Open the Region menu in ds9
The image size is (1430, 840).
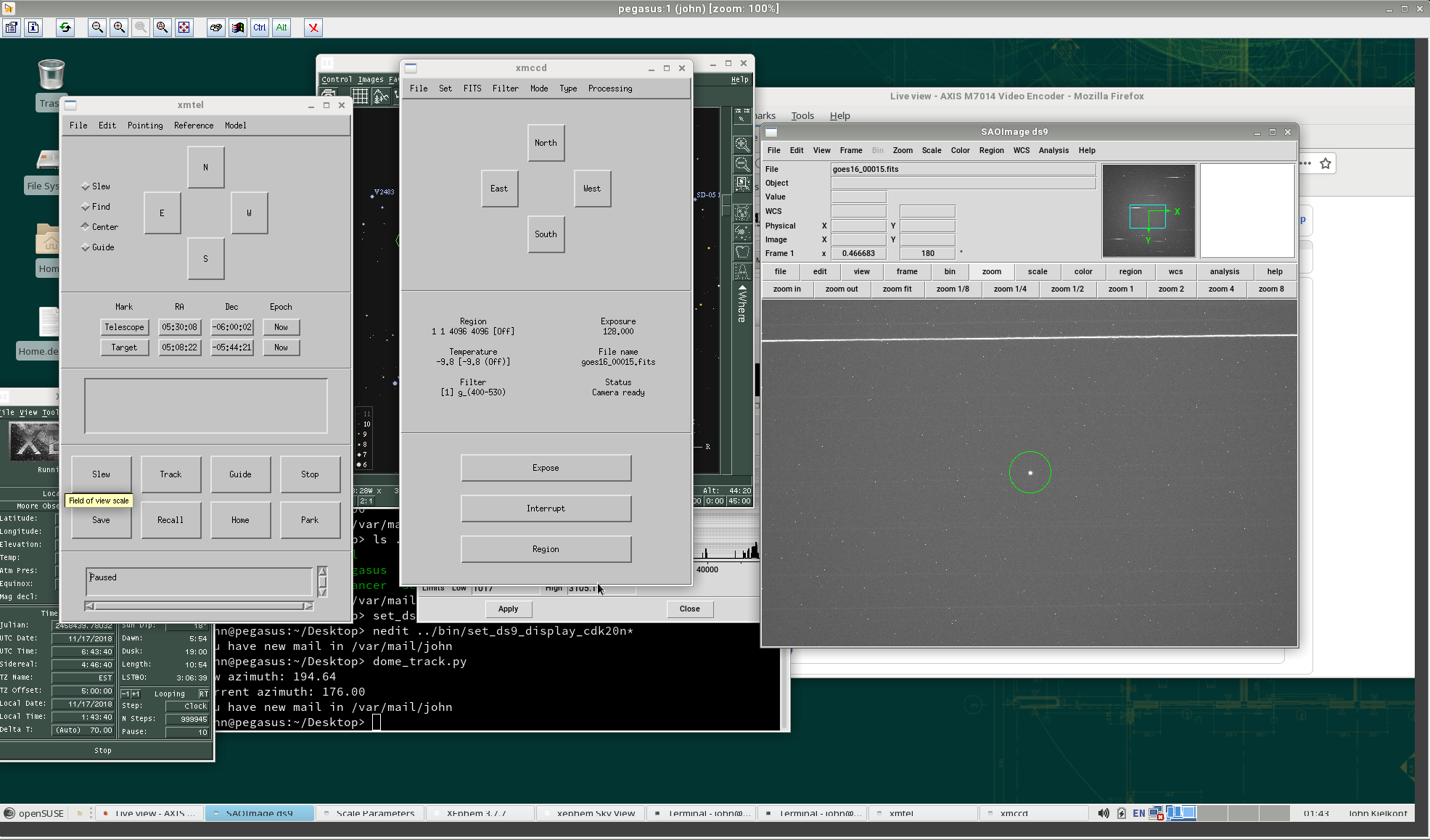(992, 150)
